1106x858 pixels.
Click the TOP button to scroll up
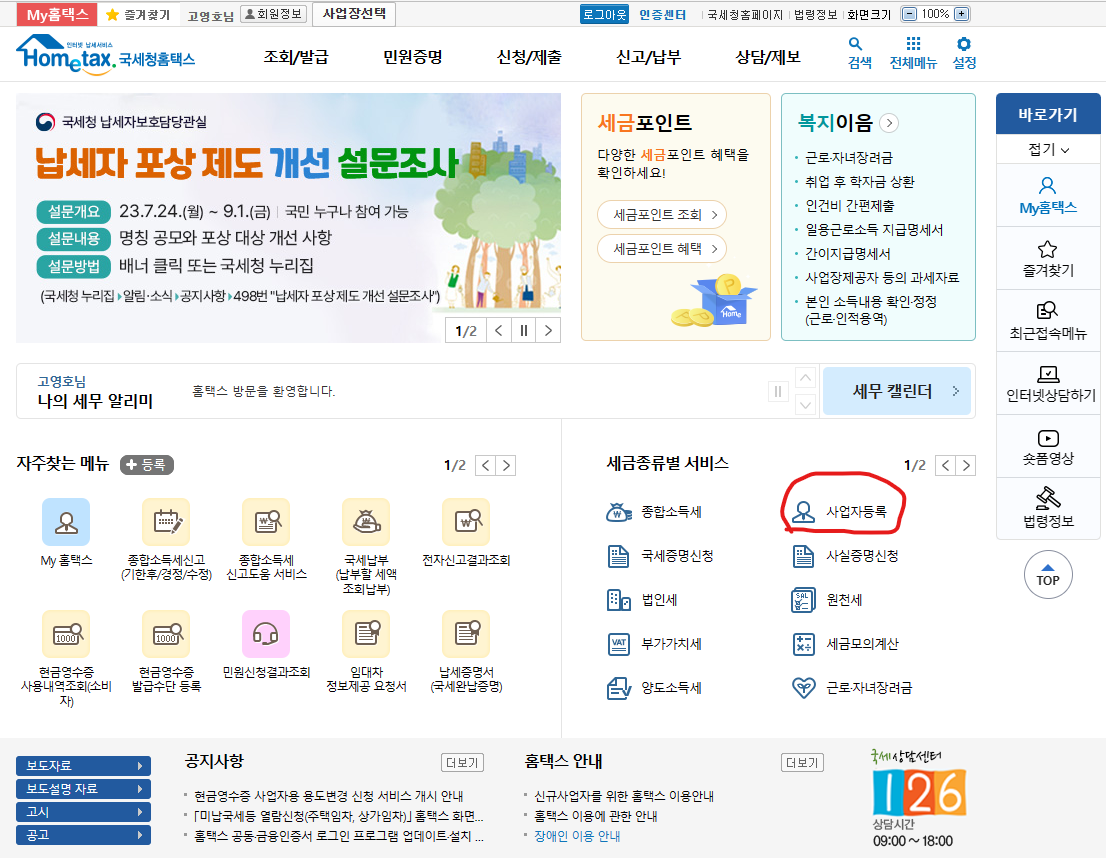tap(1047, 574)
